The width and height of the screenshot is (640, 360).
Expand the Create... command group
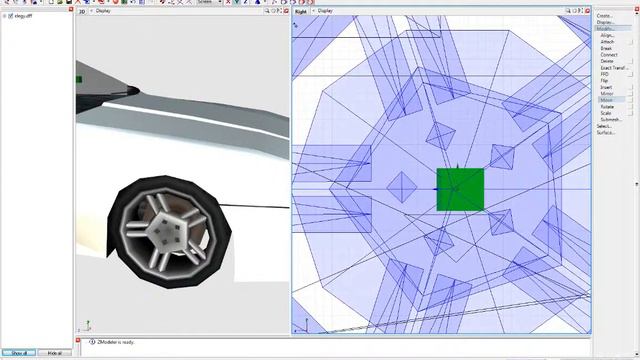click(x=604, y=16)
